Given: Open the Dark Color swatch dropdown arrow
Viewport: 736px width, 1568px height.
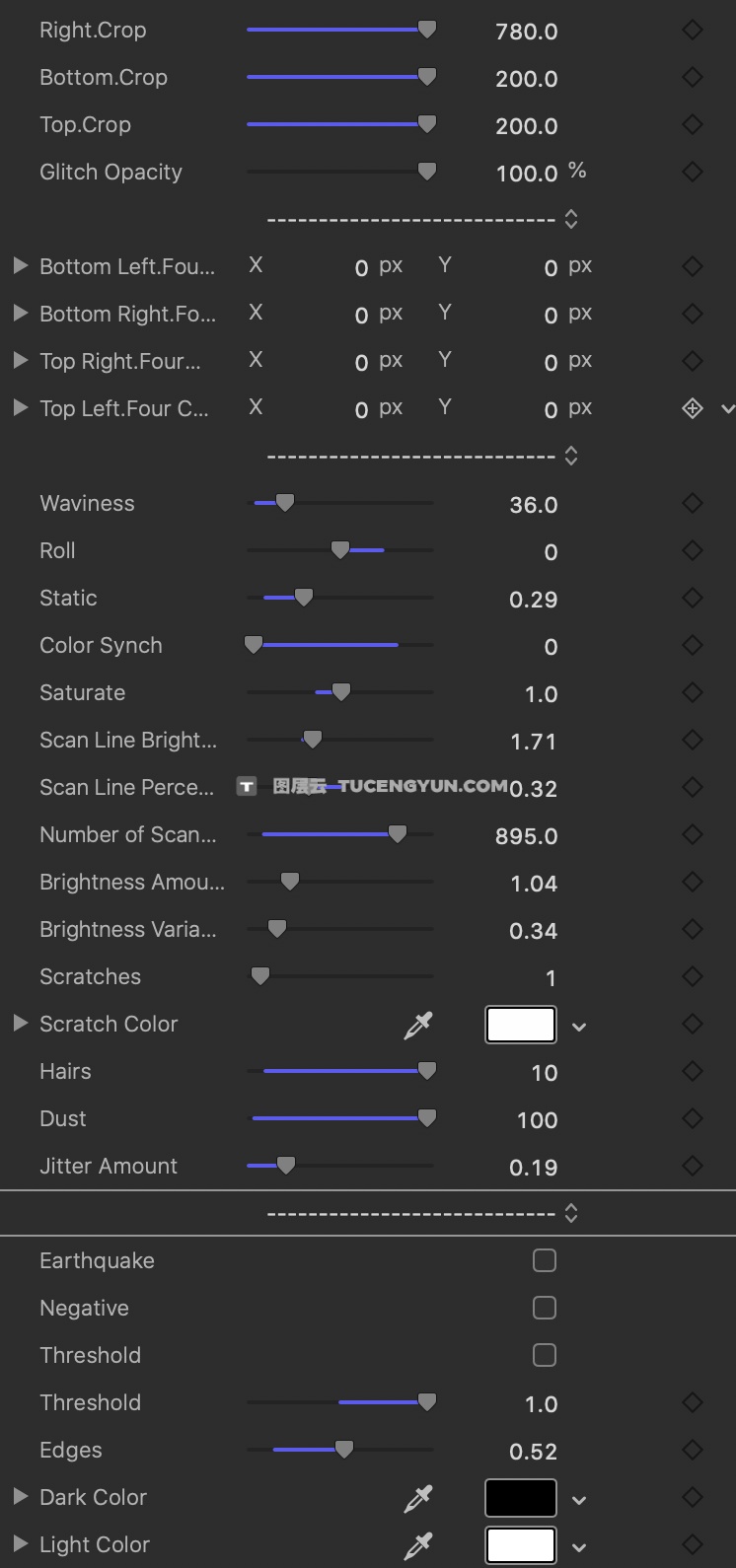Looking at the screenshot, I should (579, 1501).
